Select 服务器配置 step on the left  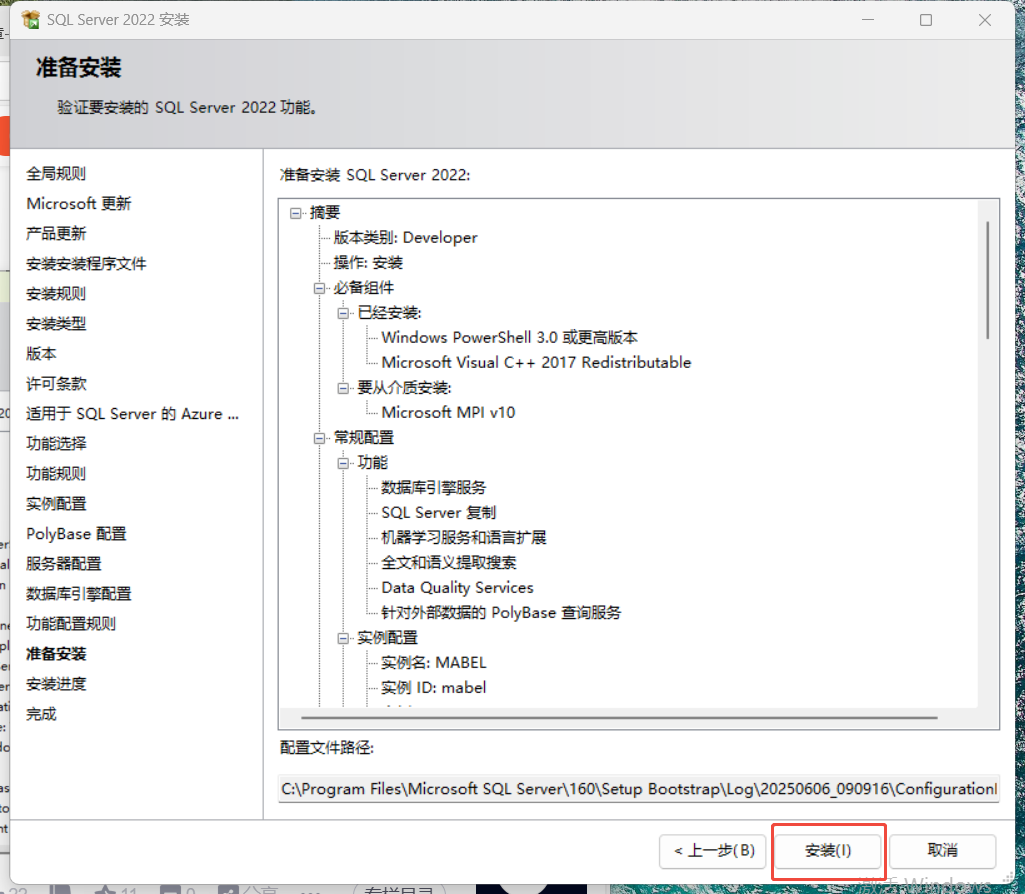tap(62, 563)
